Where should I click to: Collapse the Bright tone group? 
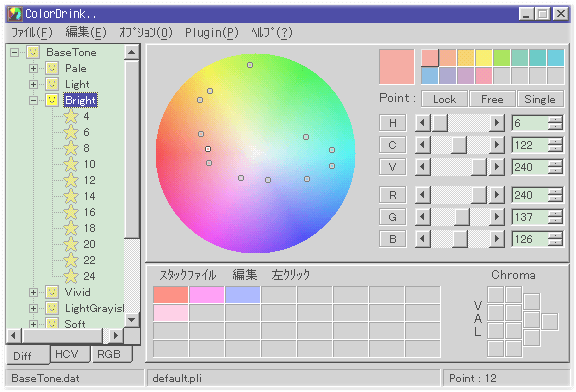point(33,100)
